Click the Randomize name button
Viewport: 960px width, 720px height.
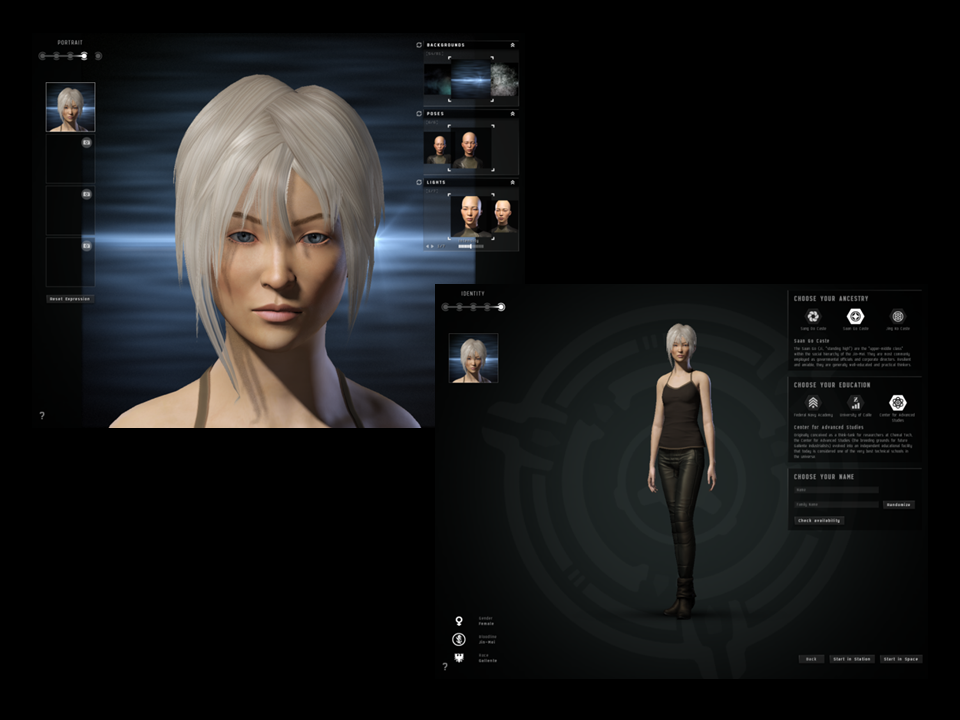point(899,504)
